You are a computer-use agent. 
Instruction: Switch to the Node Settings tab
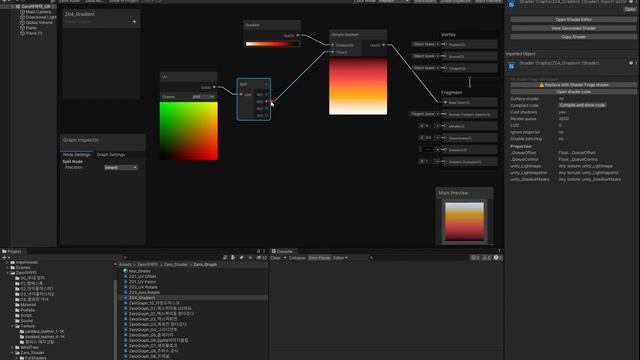(76, 155)
